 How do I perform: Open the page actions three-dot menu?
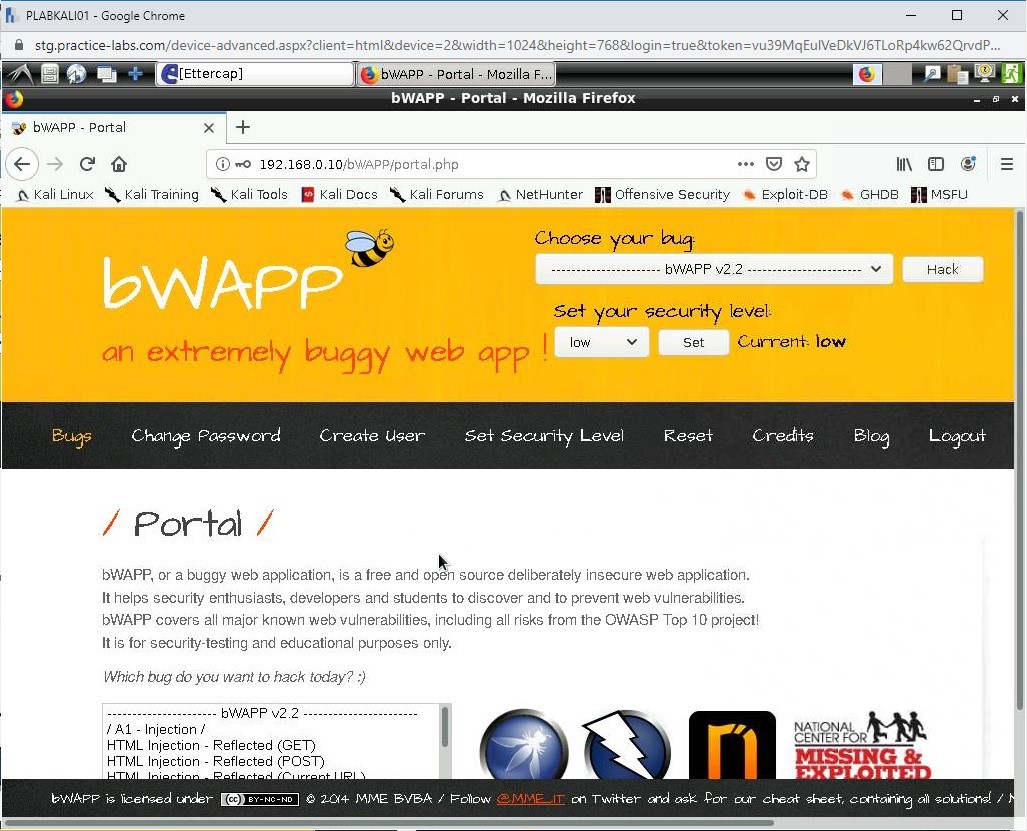745,163
